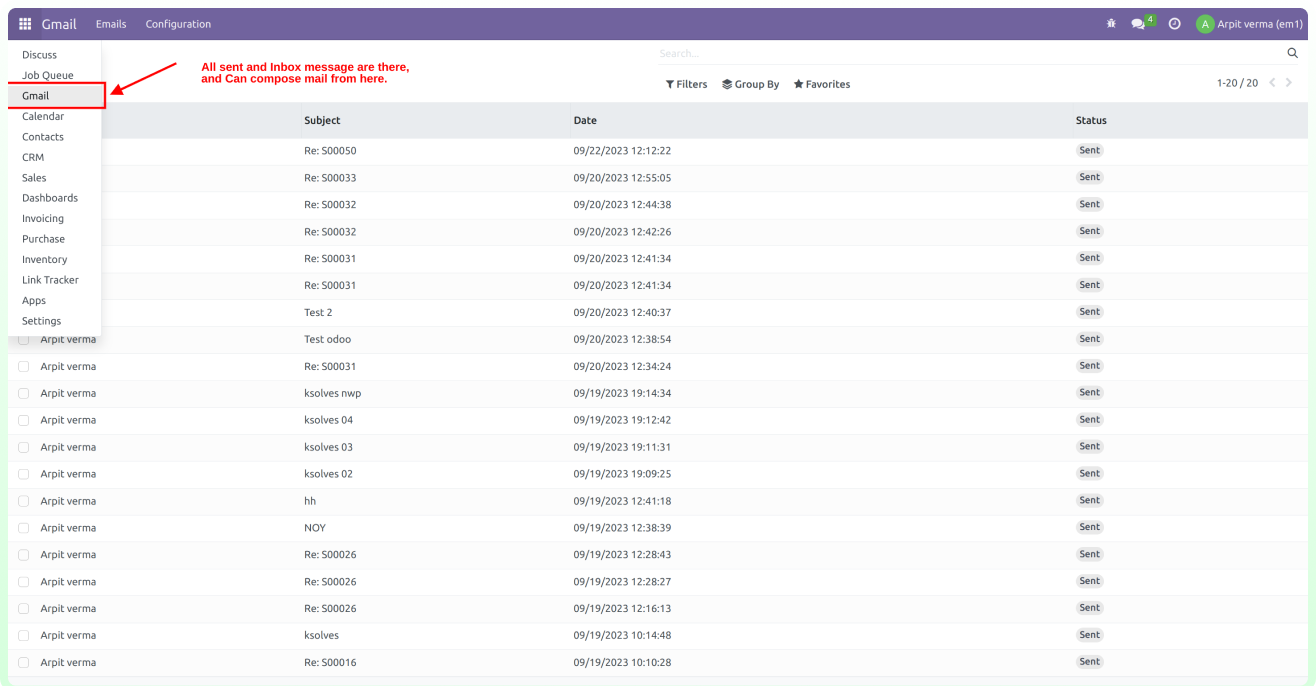Image resolution: width=1316 pixels, height=686 pixels.
Task: Check the checkbox for the NOY row
Action: coord(24,528)
